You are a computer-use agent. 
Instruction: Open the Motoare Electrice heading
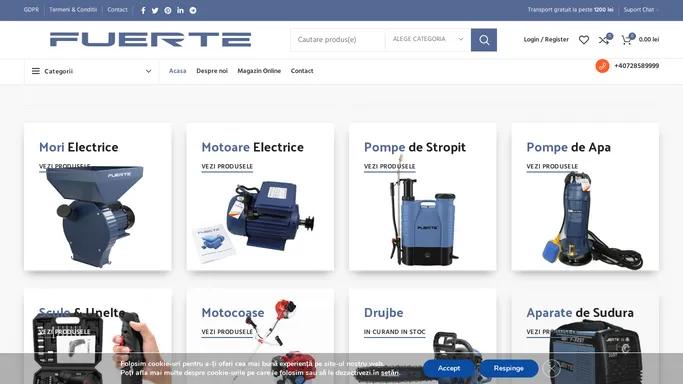253,147
